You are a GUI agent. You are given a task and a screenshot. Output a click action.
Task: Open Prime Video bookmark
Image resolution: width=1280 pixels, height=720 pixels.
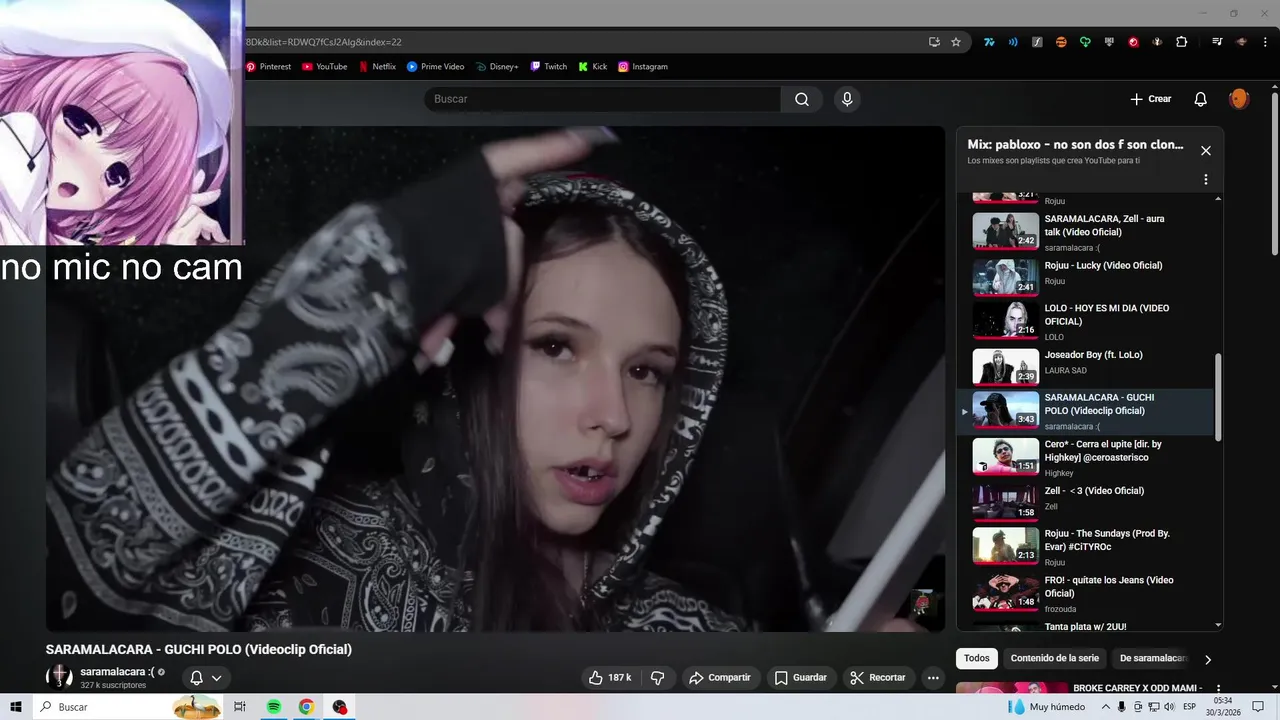(436, 67)
